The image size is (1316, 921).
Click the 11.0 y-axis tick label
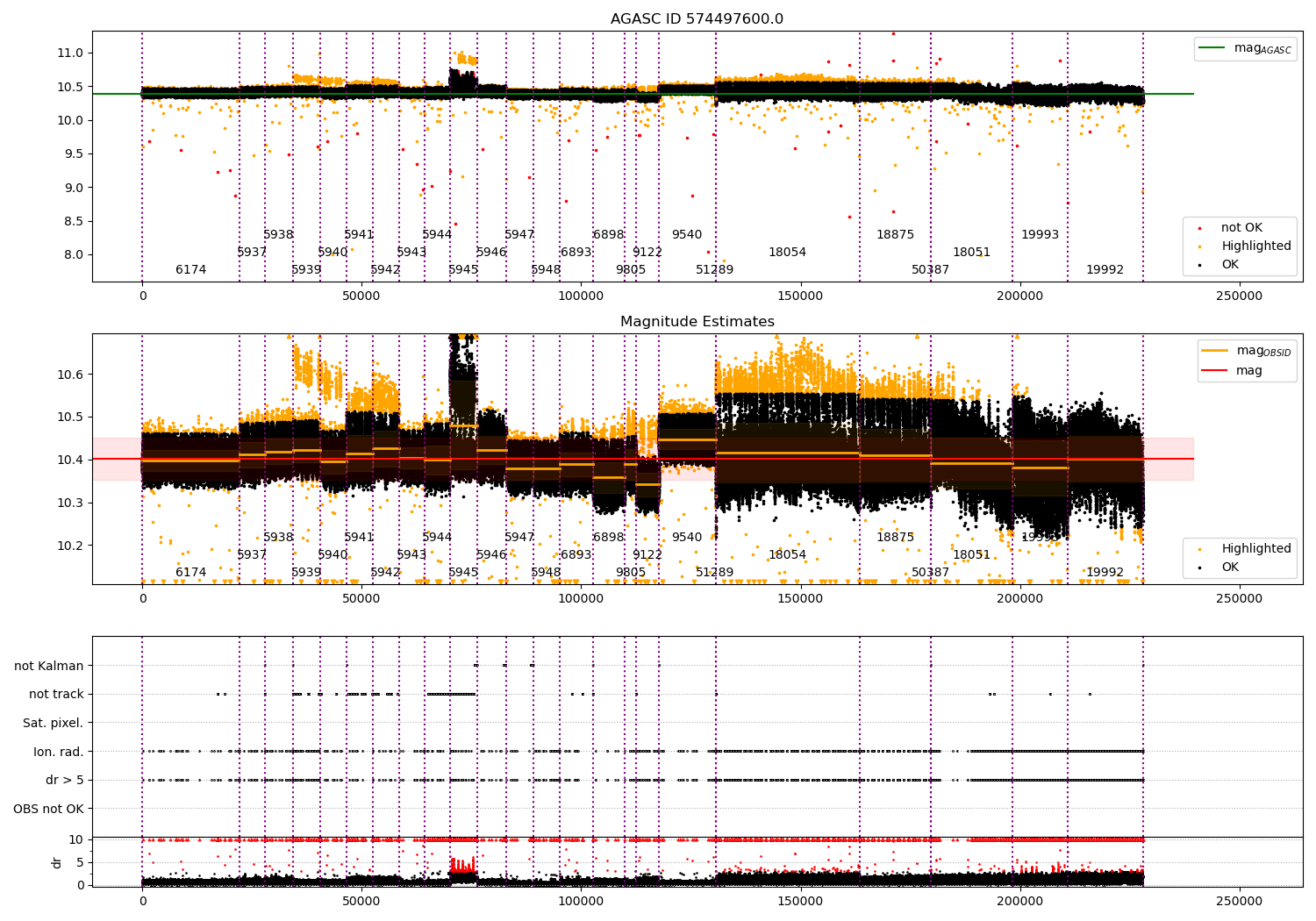tap(70, 53)
